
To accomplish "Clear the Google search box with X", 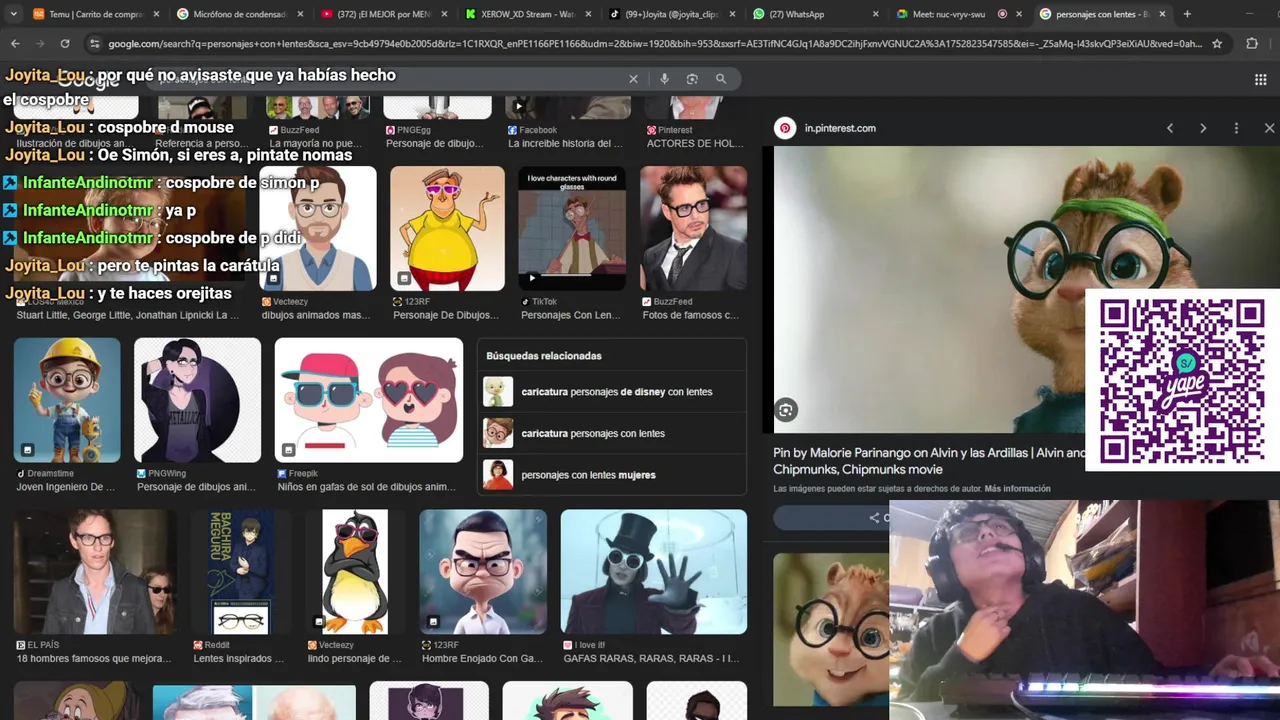I will tap(633, 79).
